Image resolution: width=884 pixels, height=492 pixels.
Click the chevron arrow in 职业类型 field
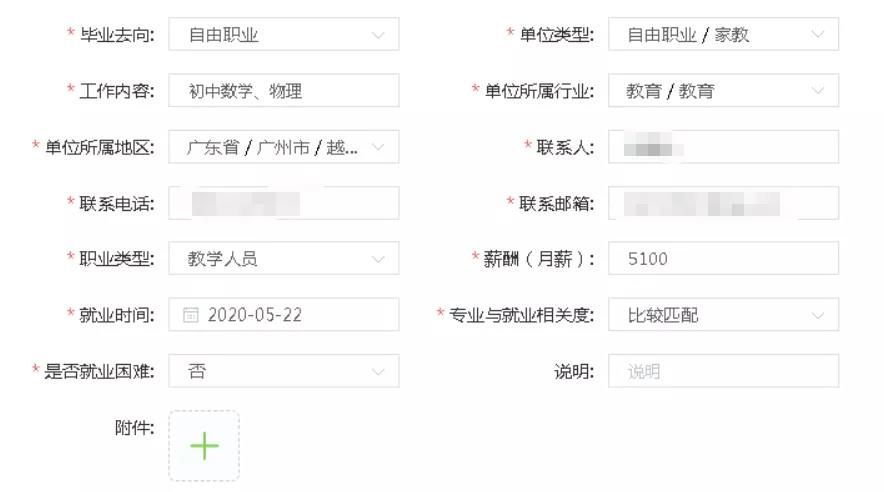pos(378,259)
